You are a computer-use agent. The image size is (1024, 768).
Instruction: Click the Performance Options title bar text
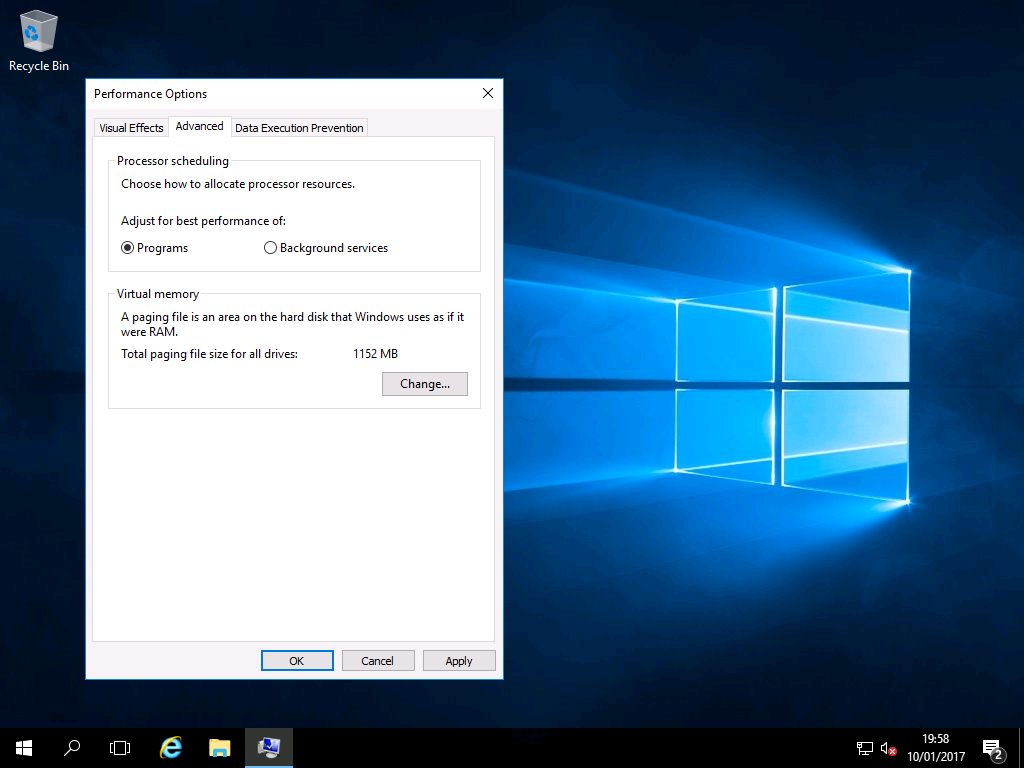pyautogui.click(x=150, y=94)
